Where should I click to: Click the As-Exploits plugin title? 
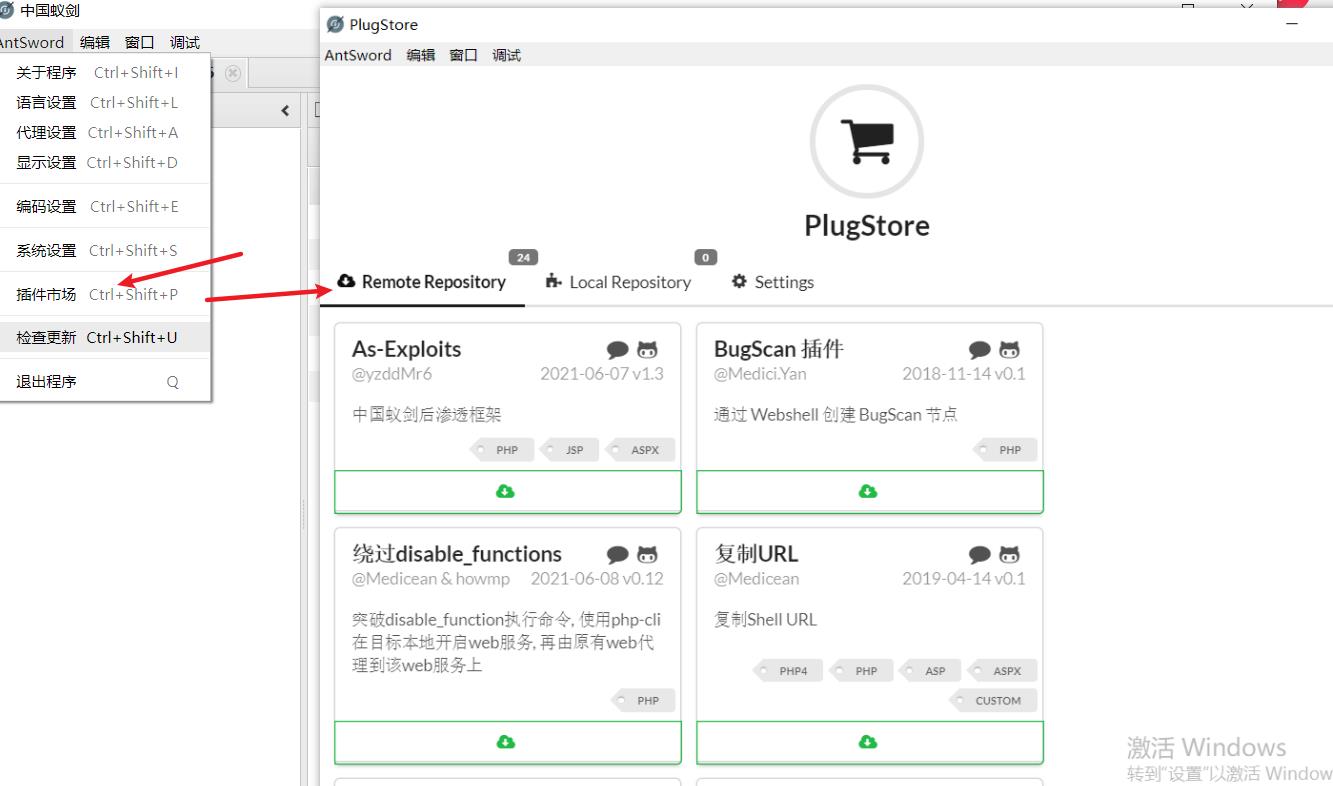407,349
